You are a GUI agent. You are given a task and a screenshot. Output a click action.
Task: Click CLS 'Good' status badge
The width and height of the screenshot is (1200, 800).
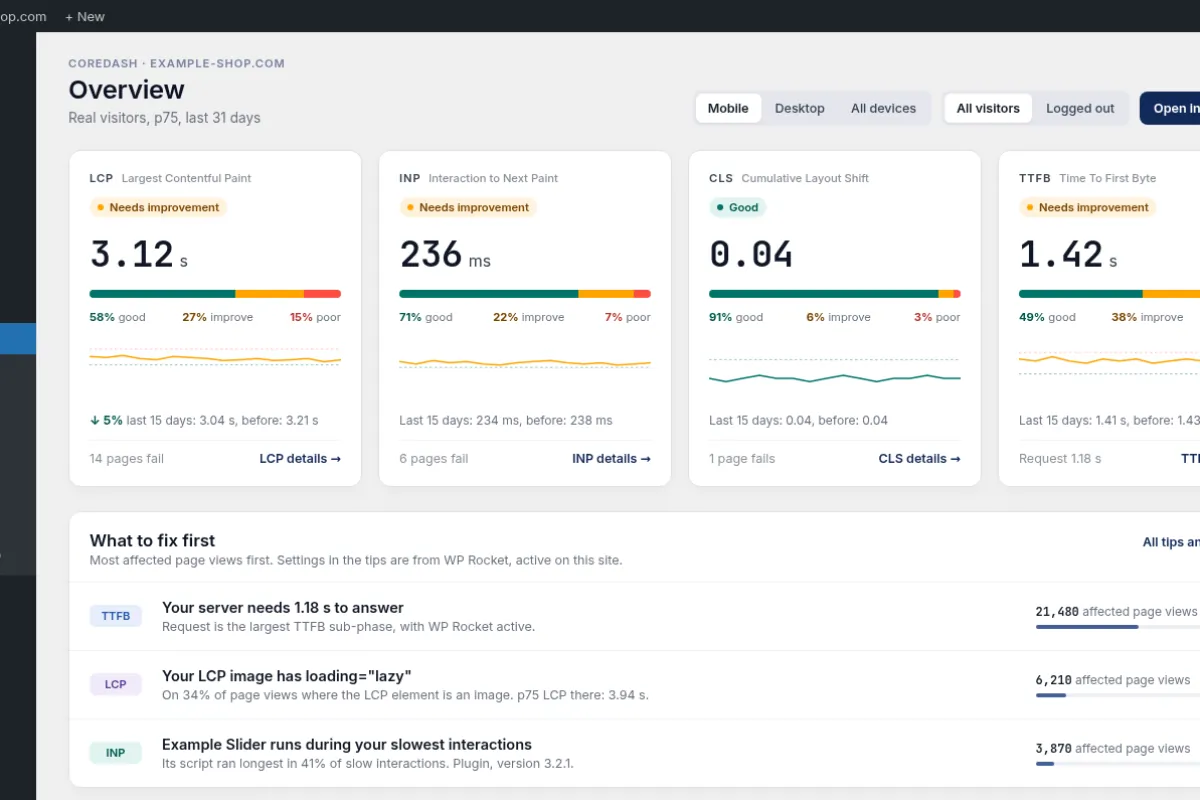click(x=738, y=207)
